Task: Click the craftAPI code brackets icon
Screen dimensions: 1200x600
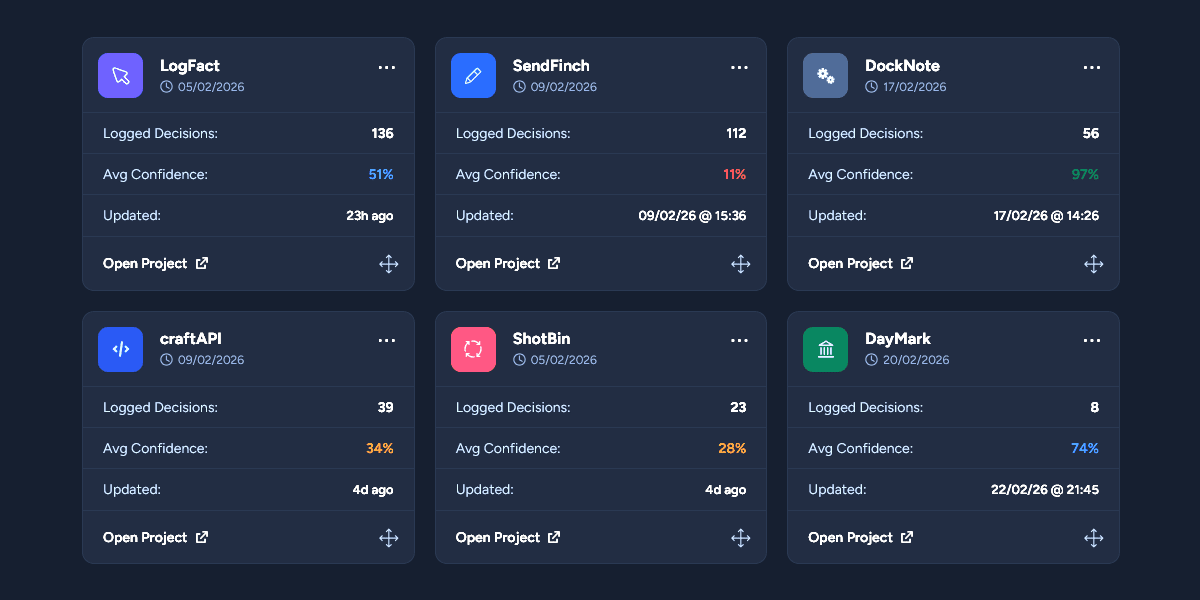Action: 120,350
